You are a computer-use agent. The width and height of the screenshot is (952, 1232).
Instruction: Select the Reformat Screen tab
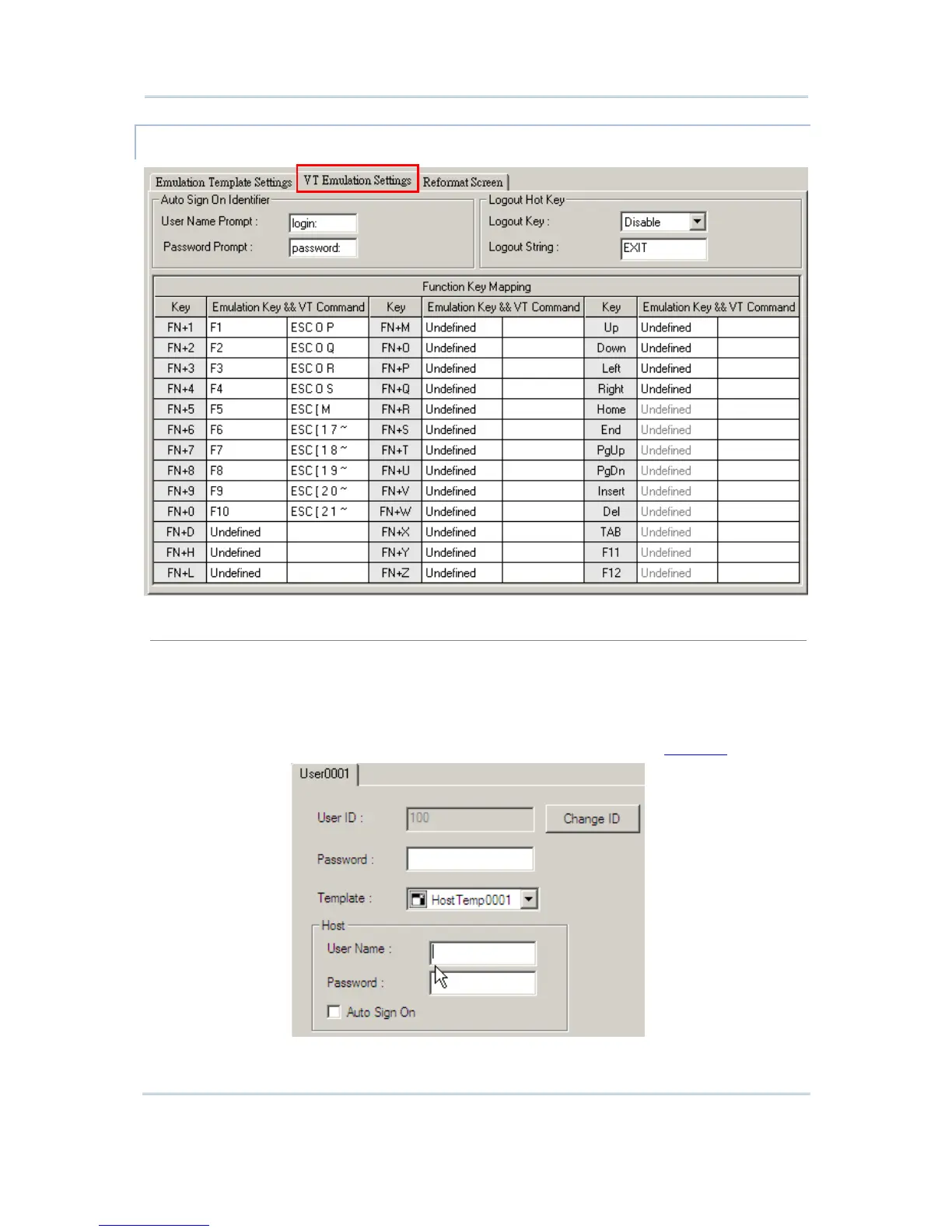point(463,182)
